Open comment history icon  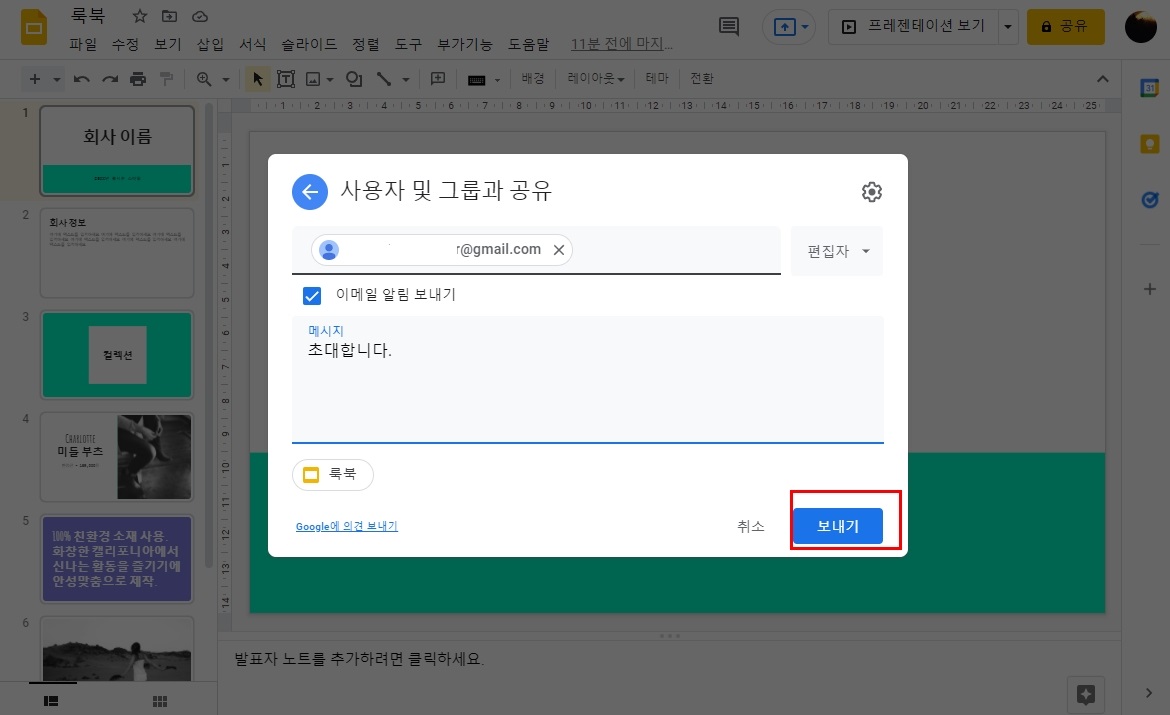tap(728, 27)
